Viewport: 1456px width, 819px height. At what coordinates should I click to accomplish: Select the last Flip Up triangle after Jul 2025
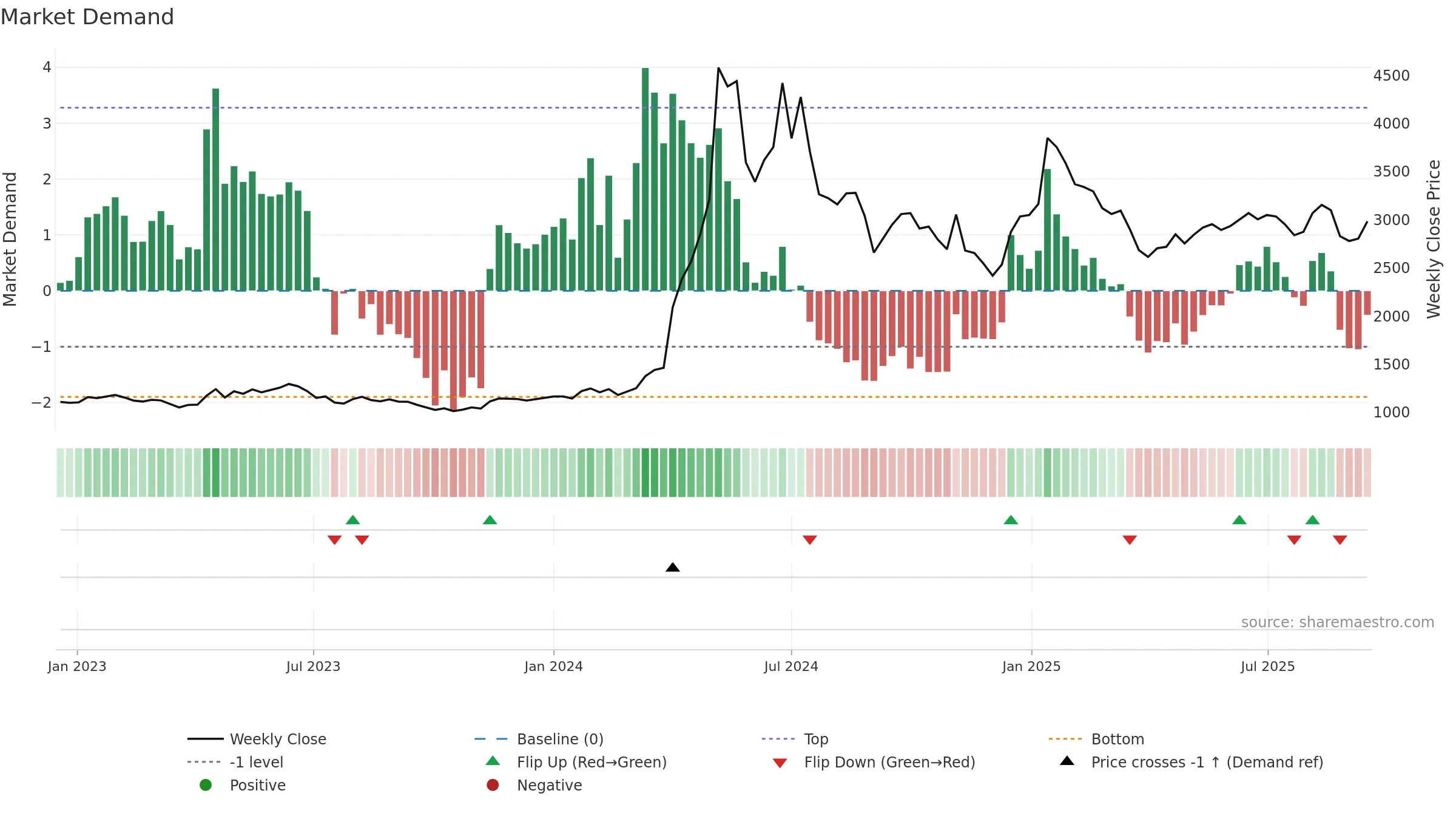tap(1312, 520)
